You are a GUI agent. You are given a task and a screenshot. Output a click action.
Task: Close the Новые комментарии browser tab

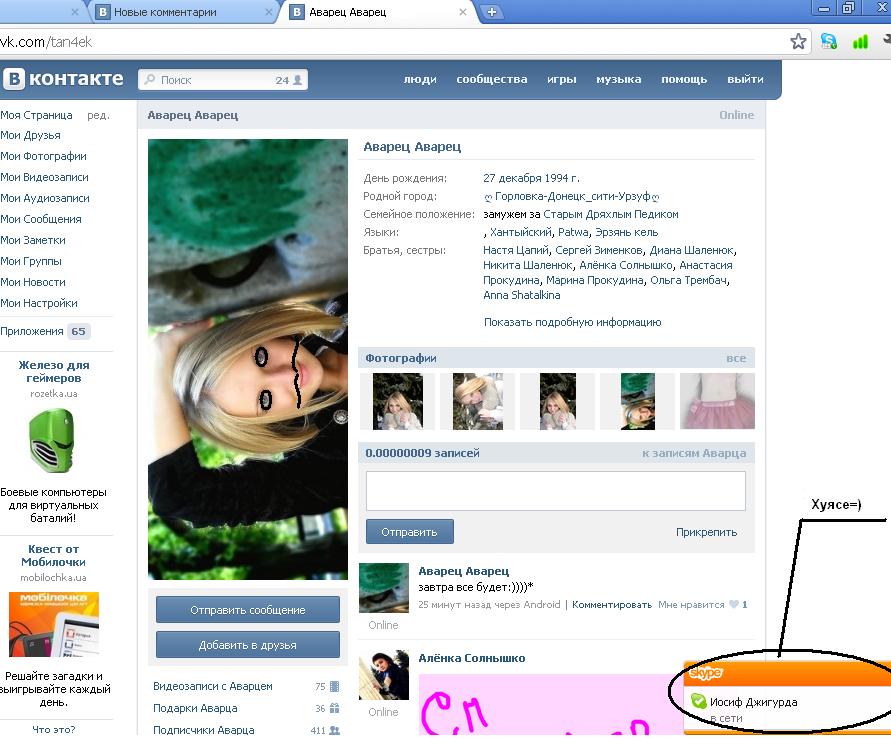(268, 12)
